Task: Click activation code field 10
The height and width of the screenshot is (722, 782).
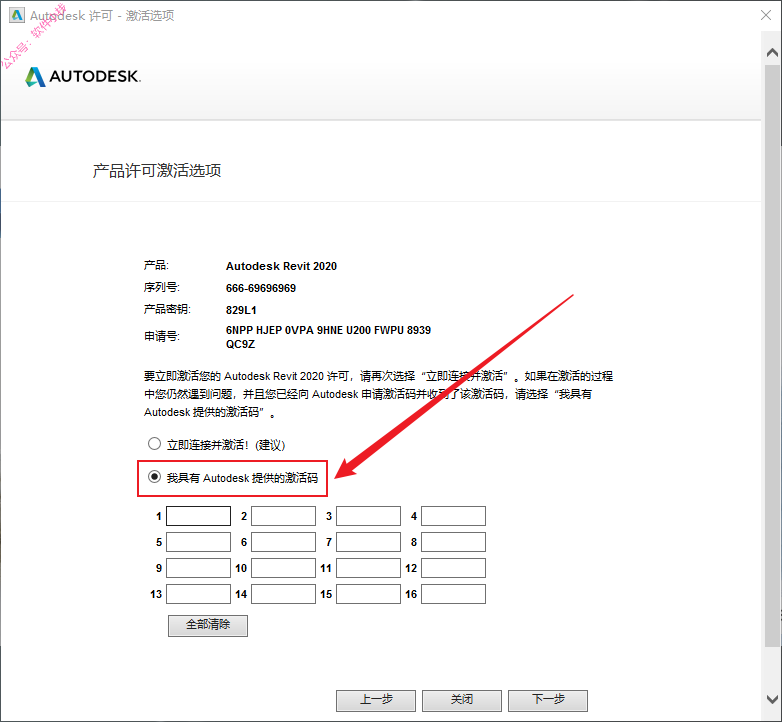Action: coord(283,568)
